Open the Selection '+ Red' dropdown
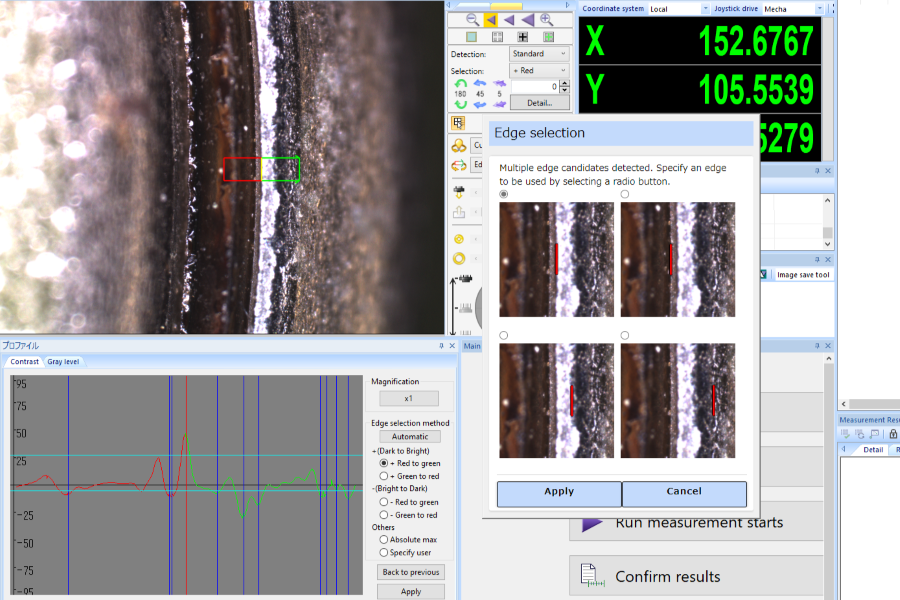900x600 pixels. 538,71
